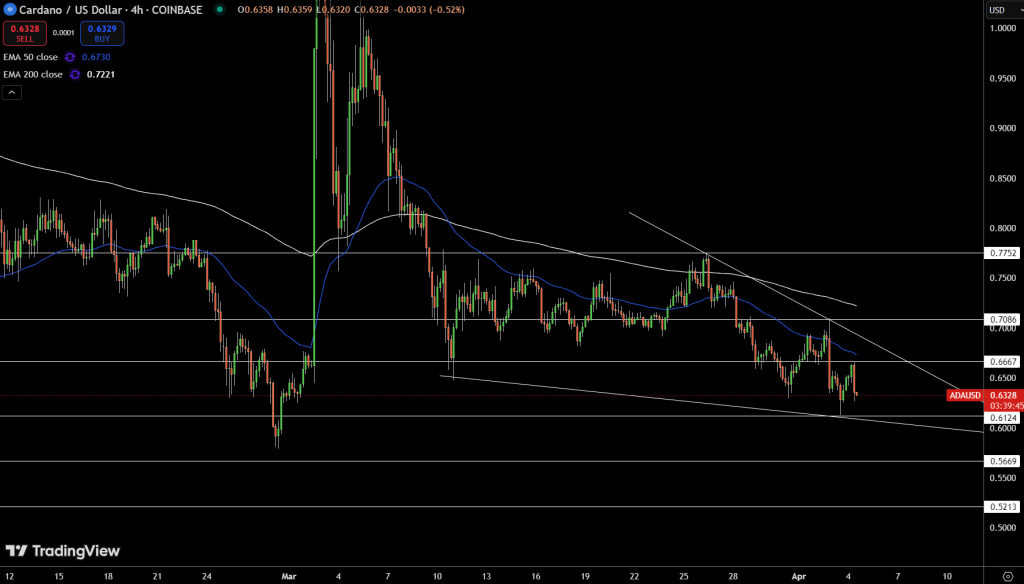
Task: Click the Mar date label on the time axis
Action: tap(289, 576)
